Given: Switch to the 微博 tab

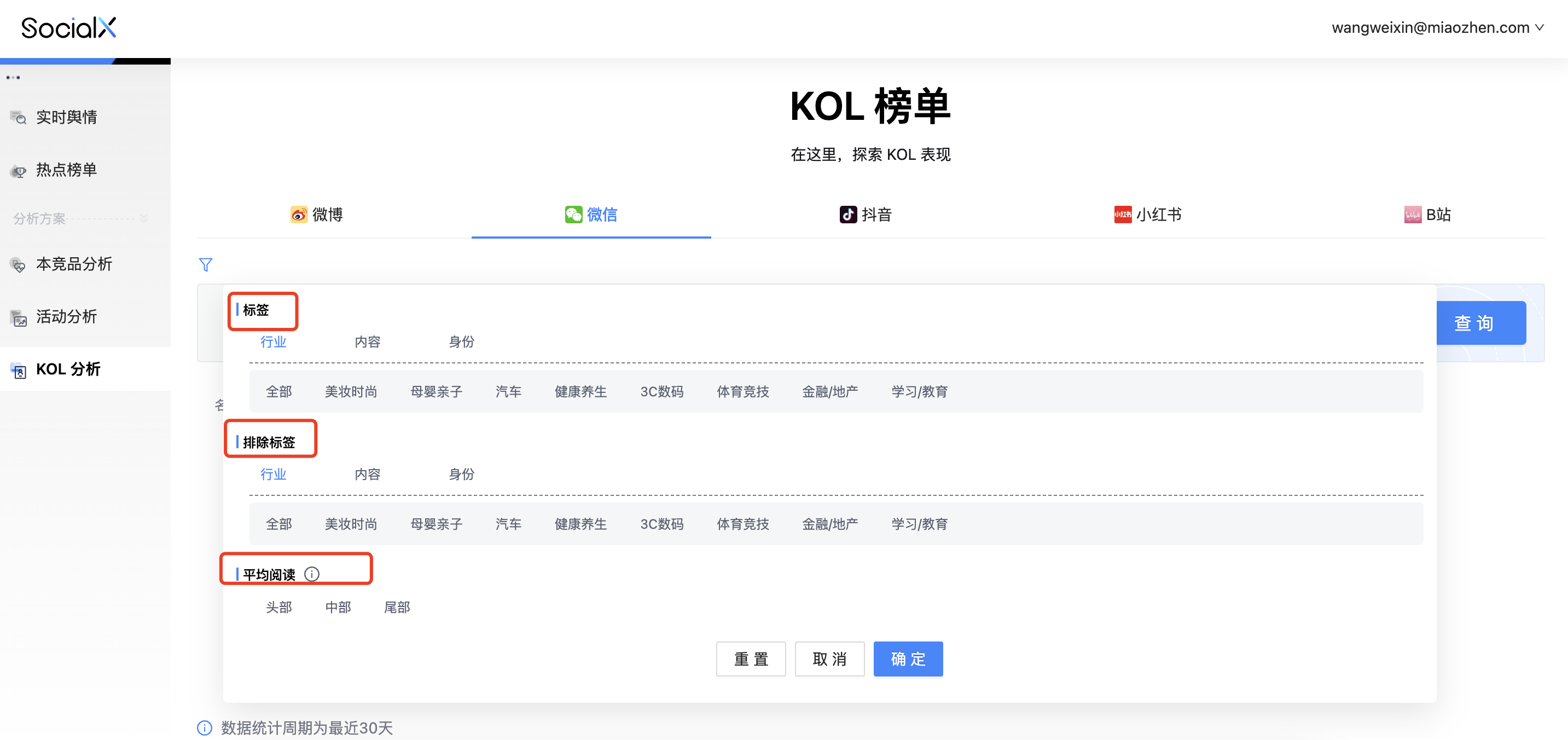Looking at the screenshot, I should tap(317, 215).
